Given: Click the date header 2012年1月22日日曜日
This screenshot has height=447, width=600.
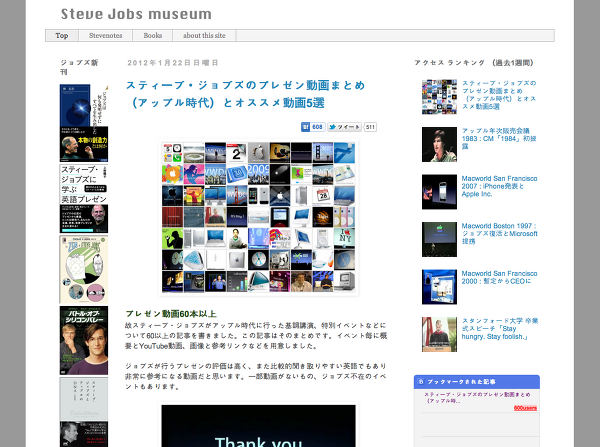Looking at the screenshot, I should [x=173, y=63].
